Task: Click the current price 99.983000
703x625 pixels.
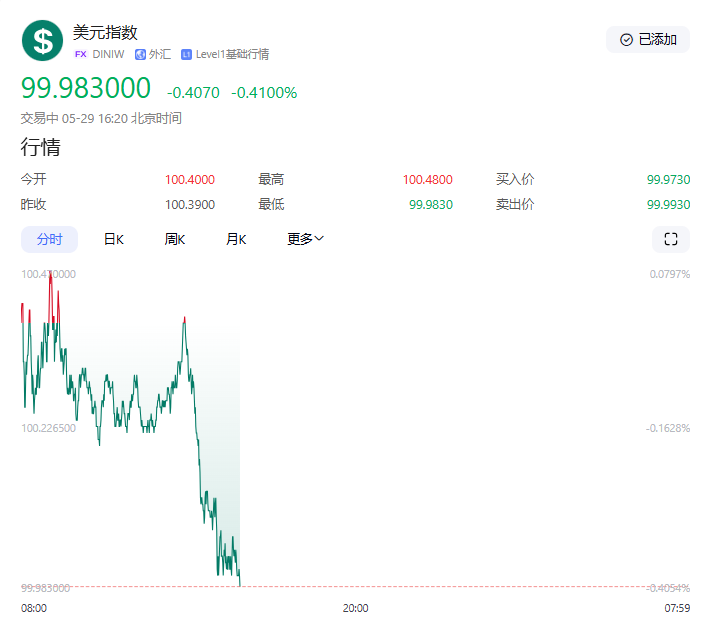Action: (86, 89)
